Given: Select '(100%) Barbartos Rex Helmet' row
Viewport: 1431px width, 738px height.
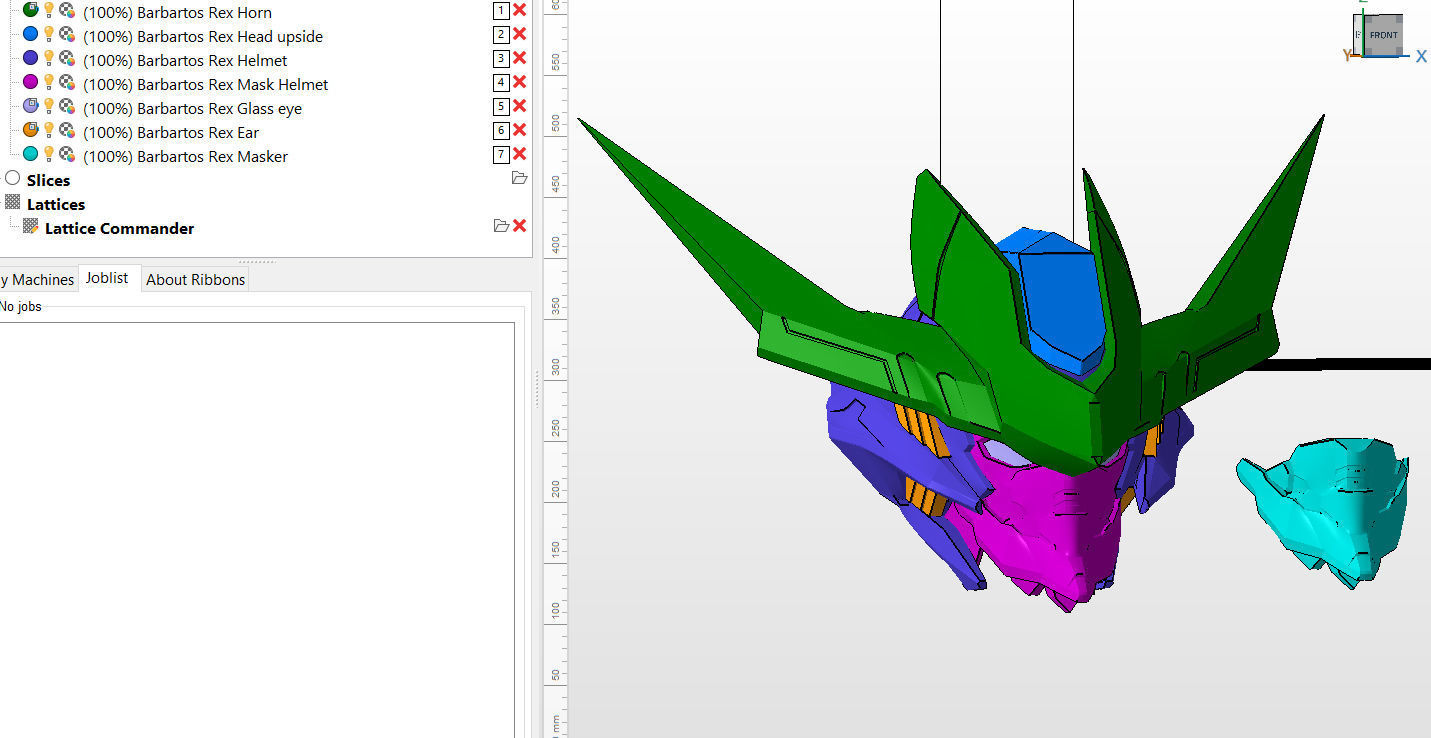Looking at the screenshot, I should point(185,60).
